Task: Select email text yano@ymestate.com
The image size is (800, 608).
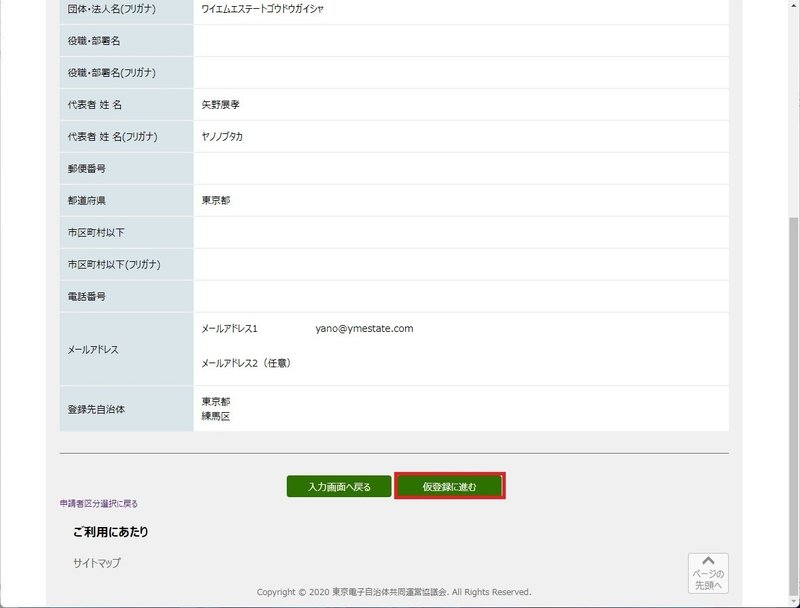Action: pos(364,328)
